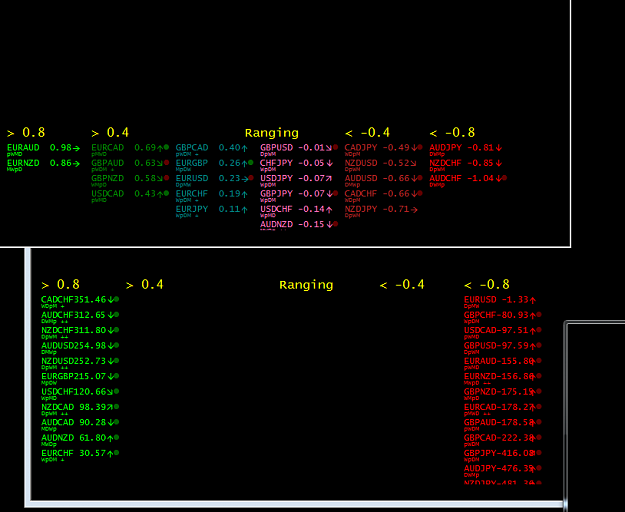Click the arrow next to EURAUD 0.98
This screenshot has height=512, width=625.
click(77, 148)
